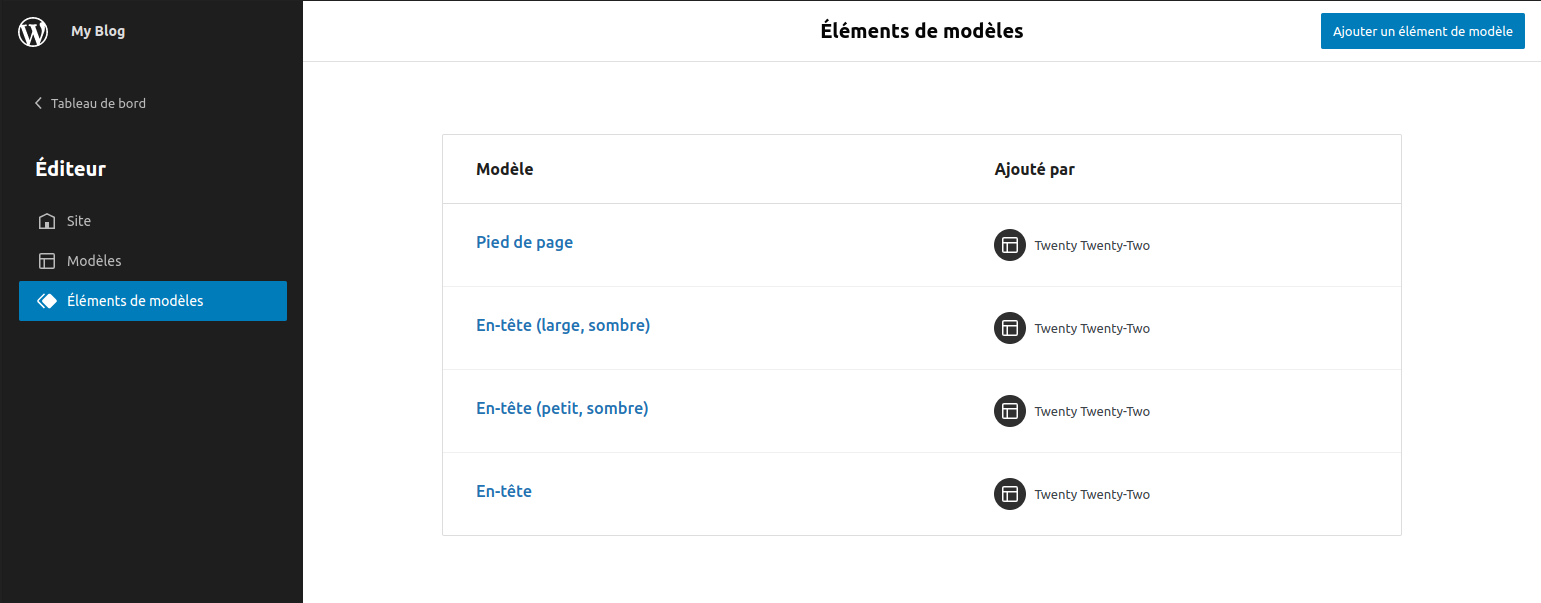Click the theme icon in Pied de page row
The image size is (1541, 603).
(x=1010, y=245)
